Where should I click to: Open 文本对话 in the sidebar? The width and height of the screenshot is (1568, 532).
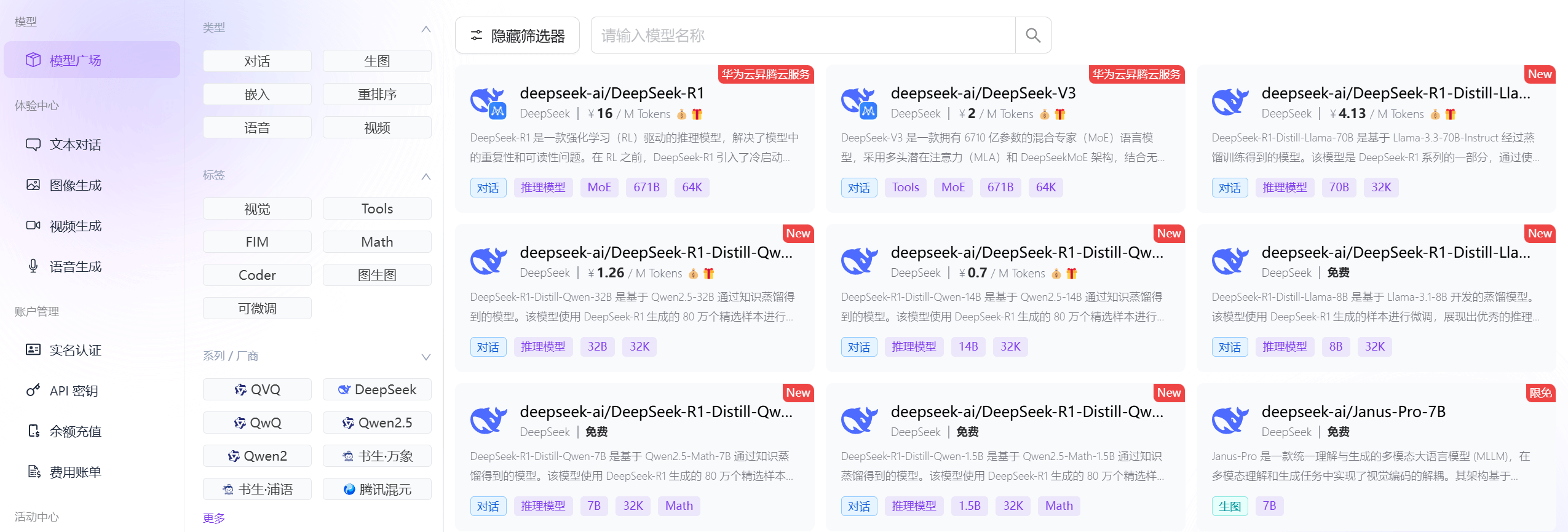pyautogui.click(x=75, y=145)
